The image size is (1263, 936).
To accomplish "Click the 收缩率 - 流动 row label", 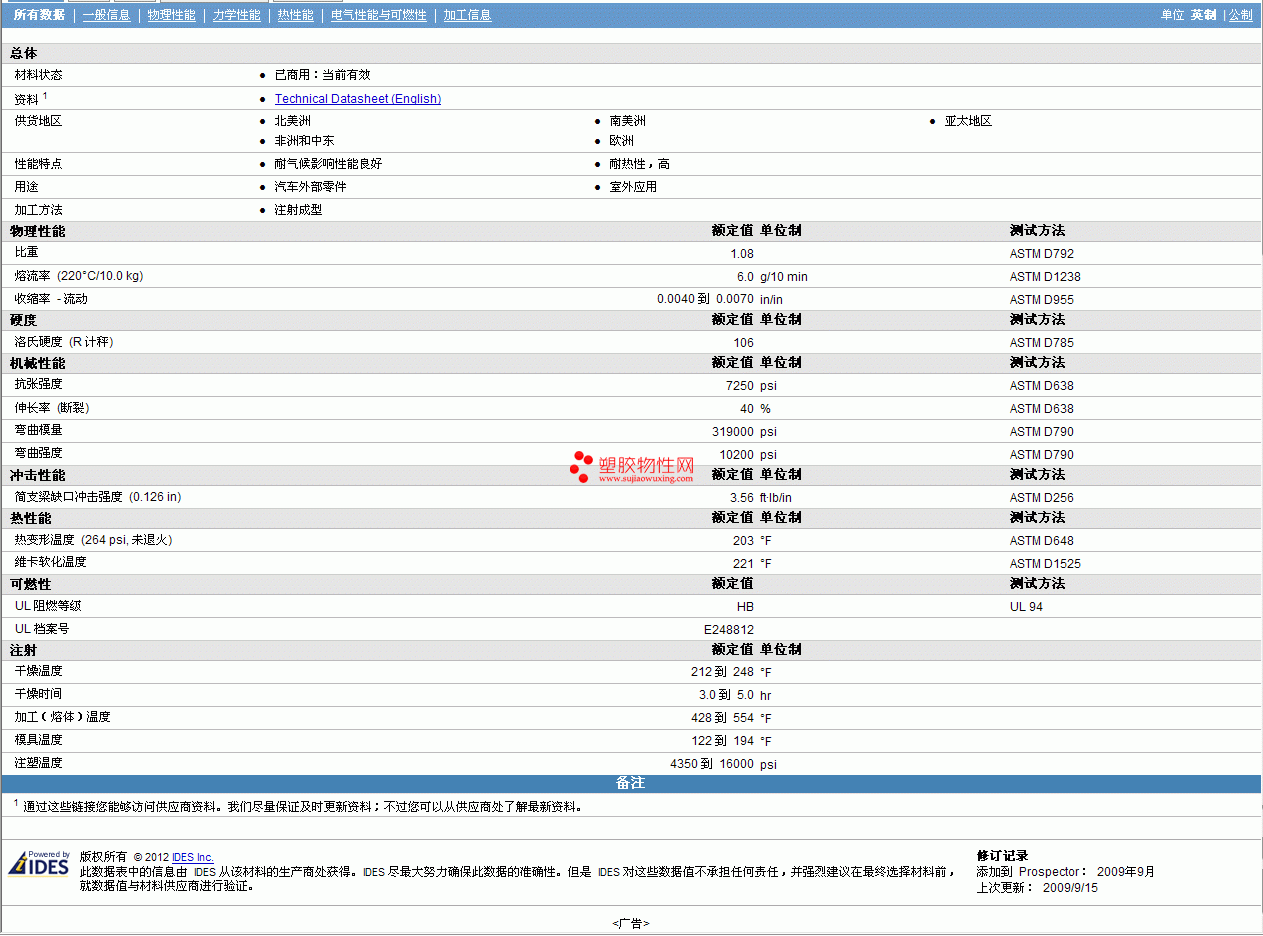I will (x=51, y=299).
